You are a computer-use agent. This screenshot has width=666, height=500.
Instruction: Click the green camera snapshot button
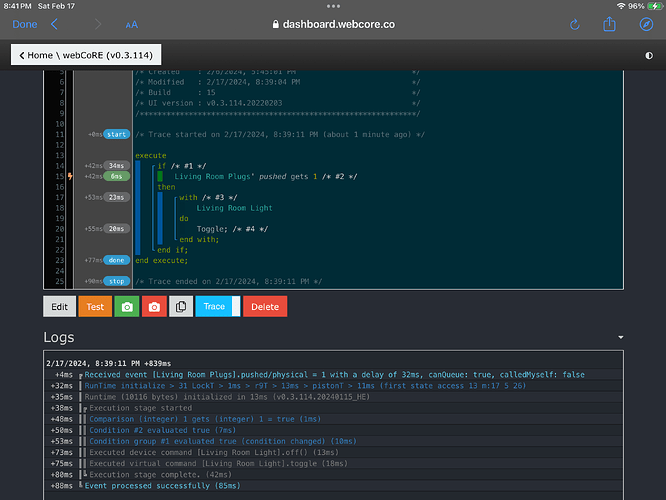pos(127,306)
